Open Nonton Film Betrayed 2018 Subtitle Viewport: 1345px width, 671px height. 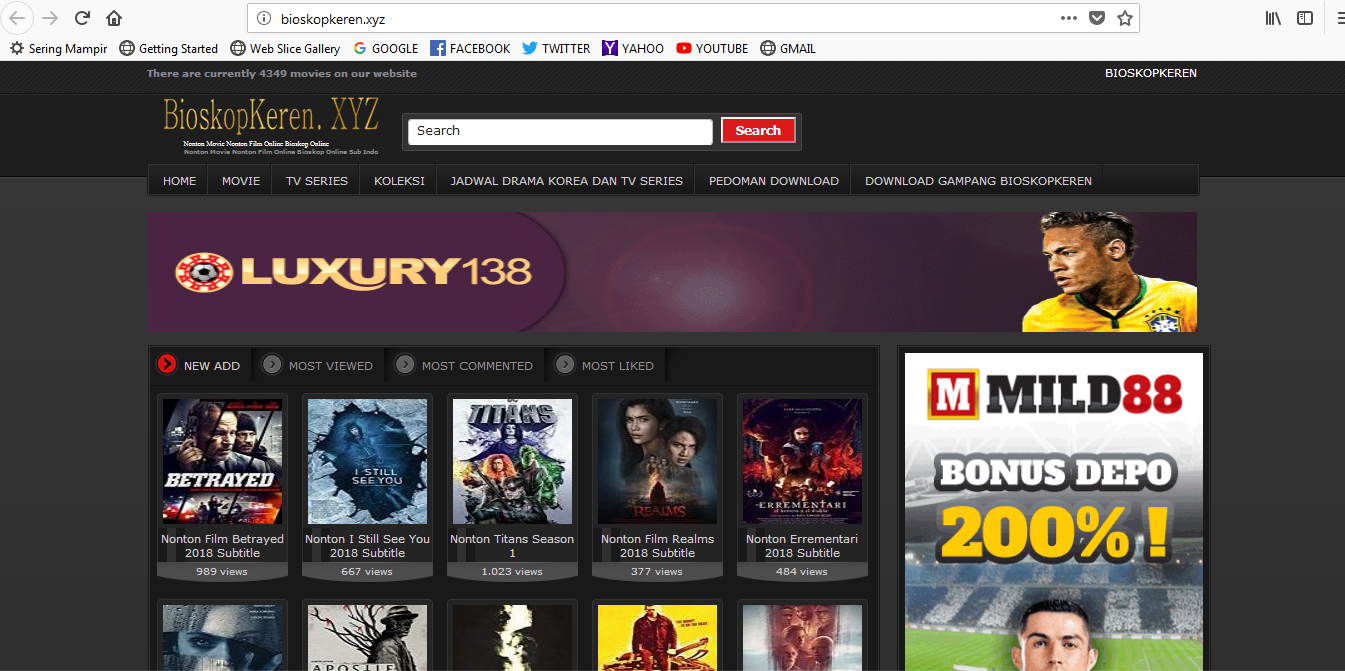point(221,545)
